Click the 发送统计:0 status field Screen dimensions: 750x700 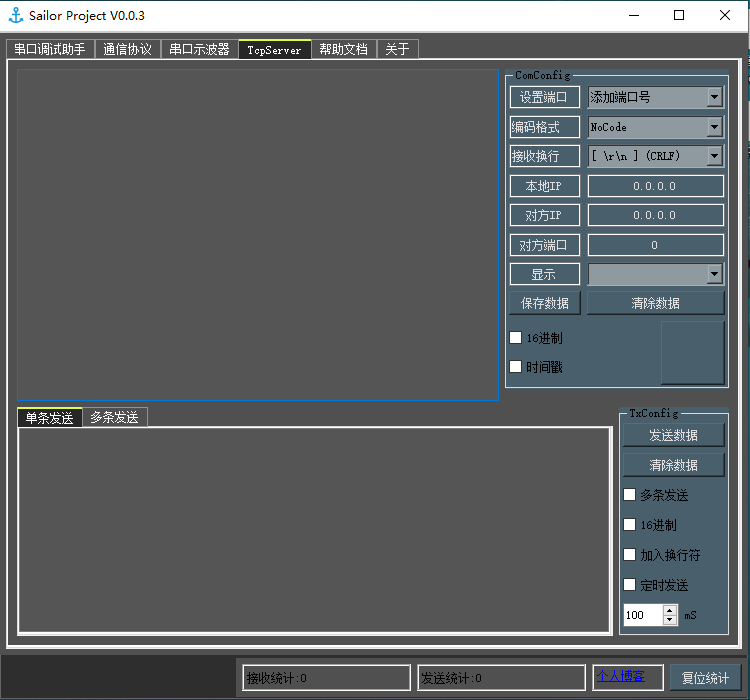pyautogui.click(x=501, y=678)
